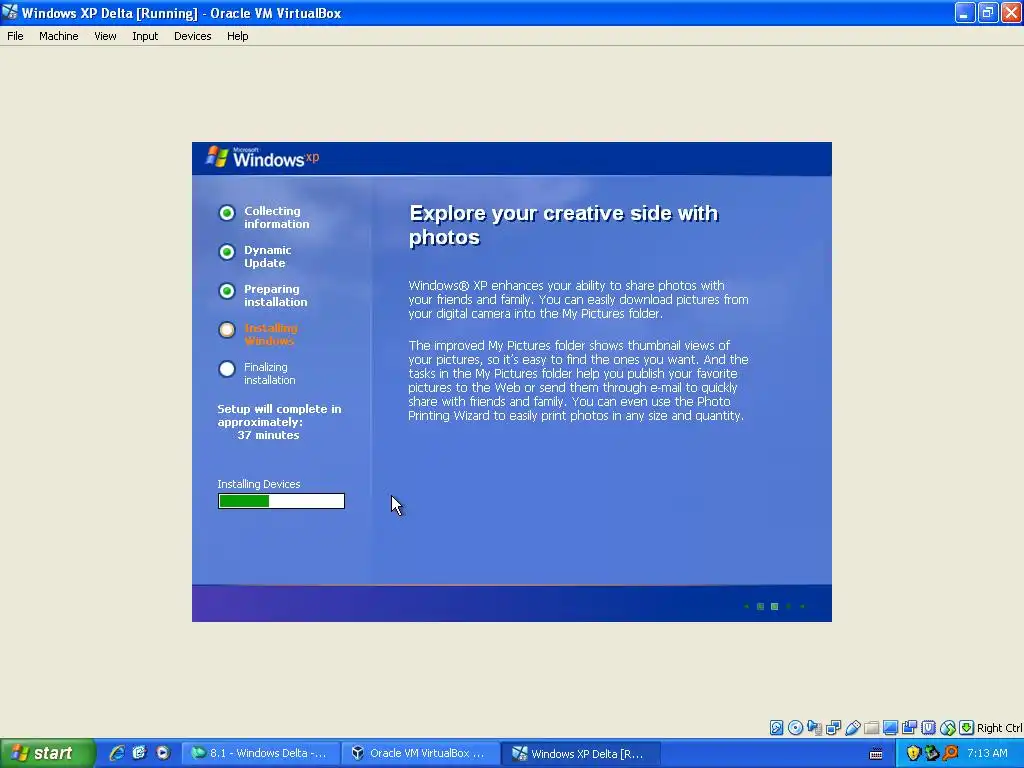Click the Preparing installation step bullet
Image resolution: width=1024 pixels, height=768 pixels.
[x=227, y=291]
